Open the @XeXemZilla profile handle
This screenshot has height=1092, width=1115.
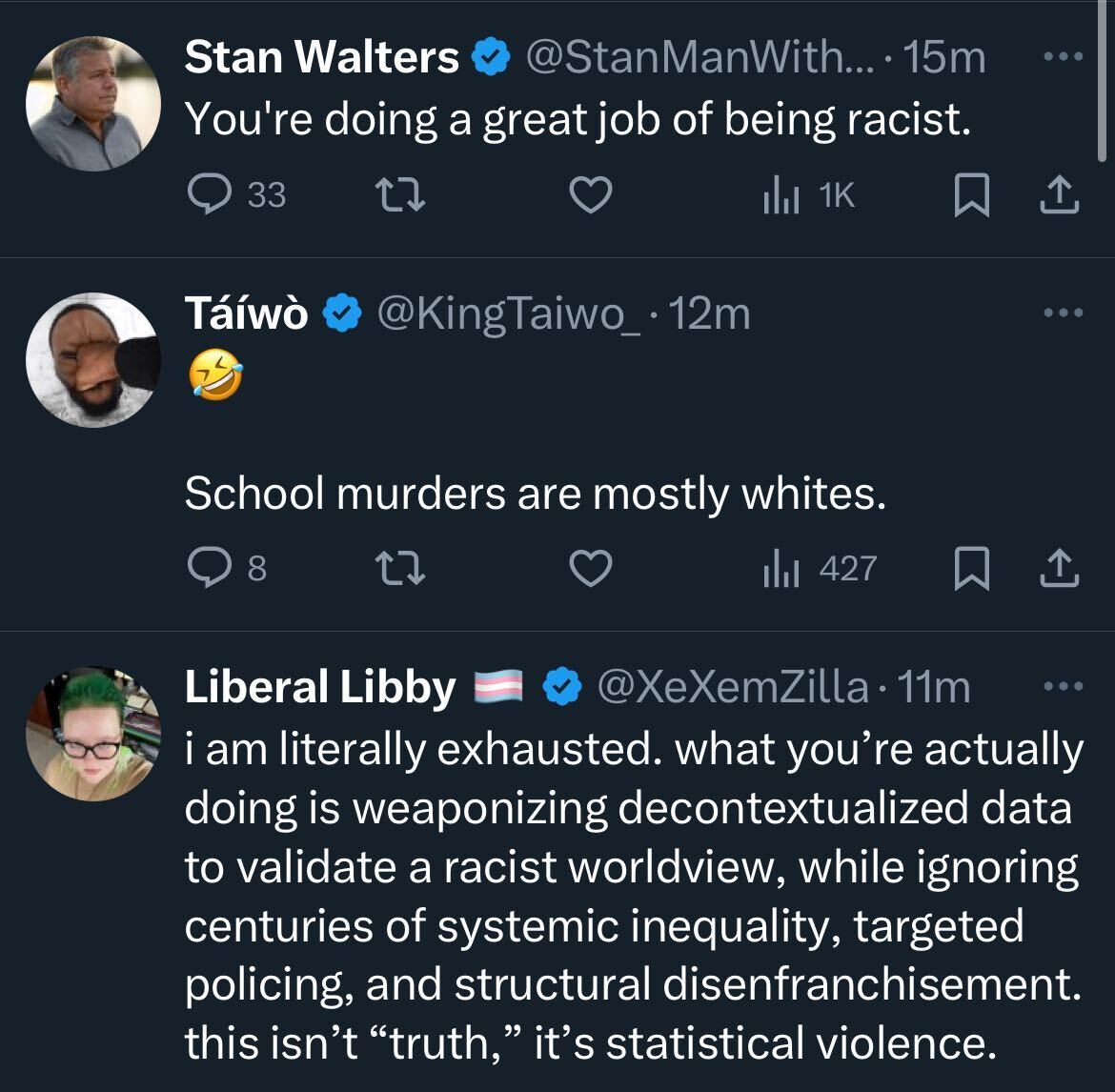click(x=732, y=687)
